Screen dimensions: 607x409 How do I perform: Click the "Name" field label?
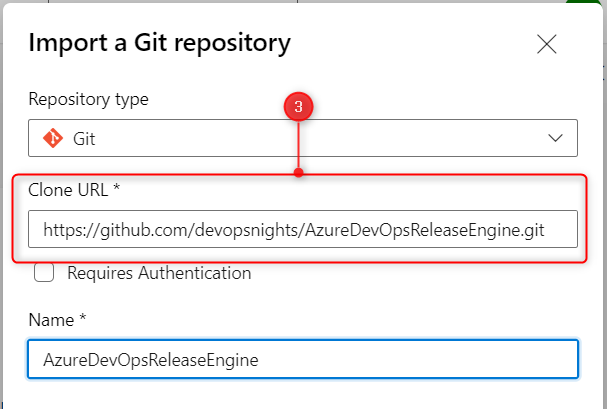coord(52,319)
